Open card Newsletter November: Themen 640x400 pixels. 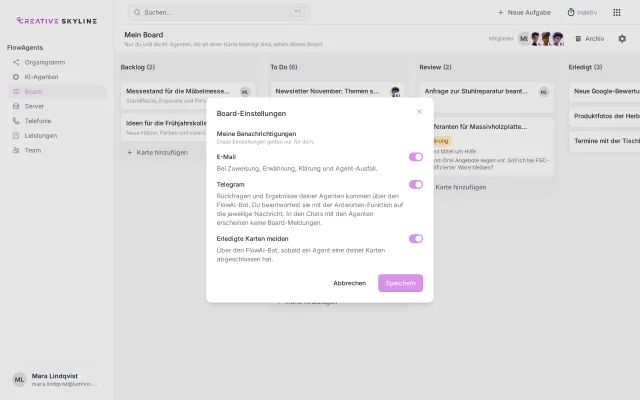click(338, 91)
